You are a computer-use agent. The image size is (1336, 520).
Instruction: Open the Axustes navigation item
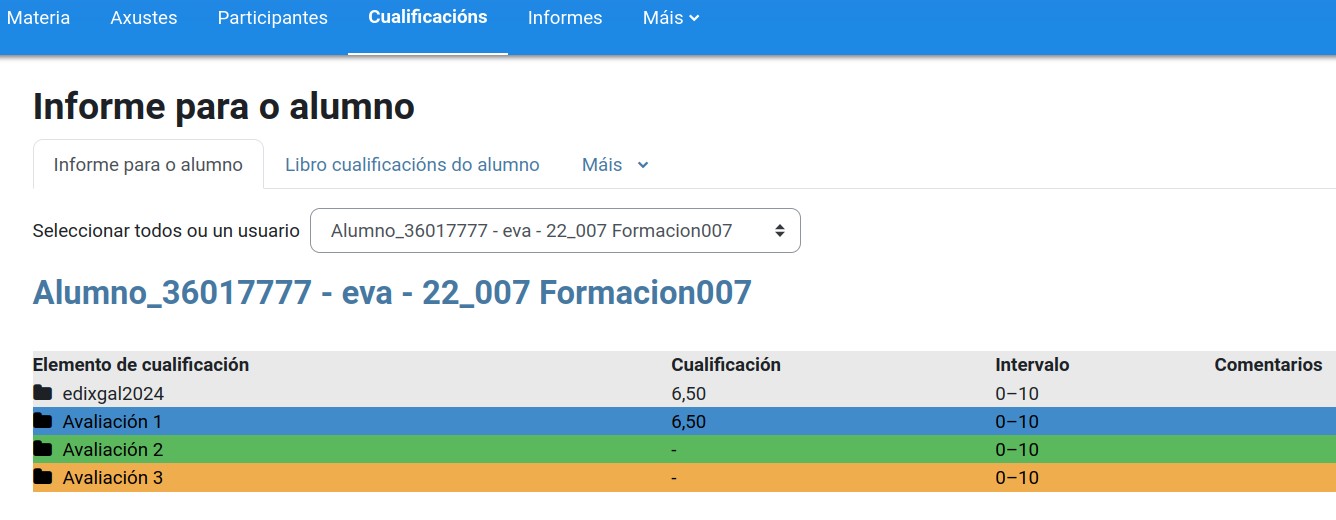click(x=144, y=18)
